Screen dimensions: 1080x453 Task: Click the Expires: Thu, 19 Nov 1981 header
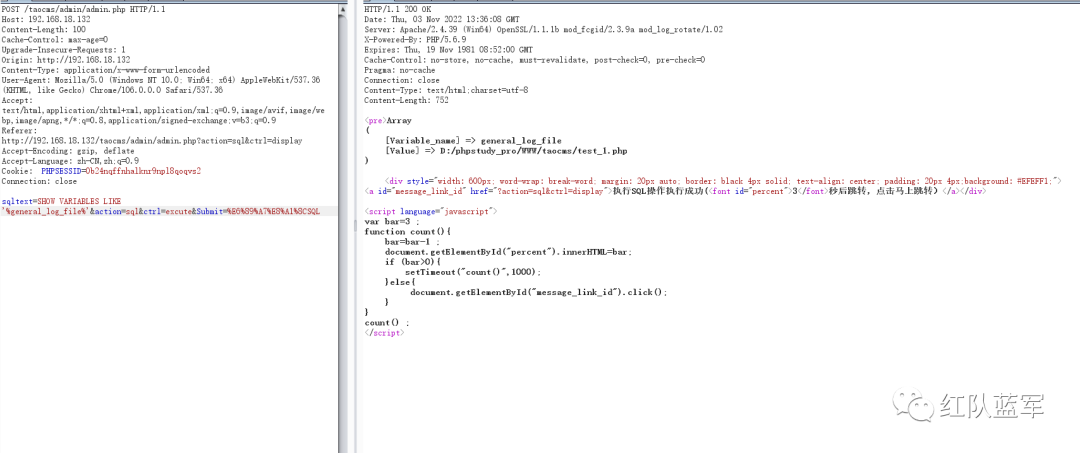[448, 50]
